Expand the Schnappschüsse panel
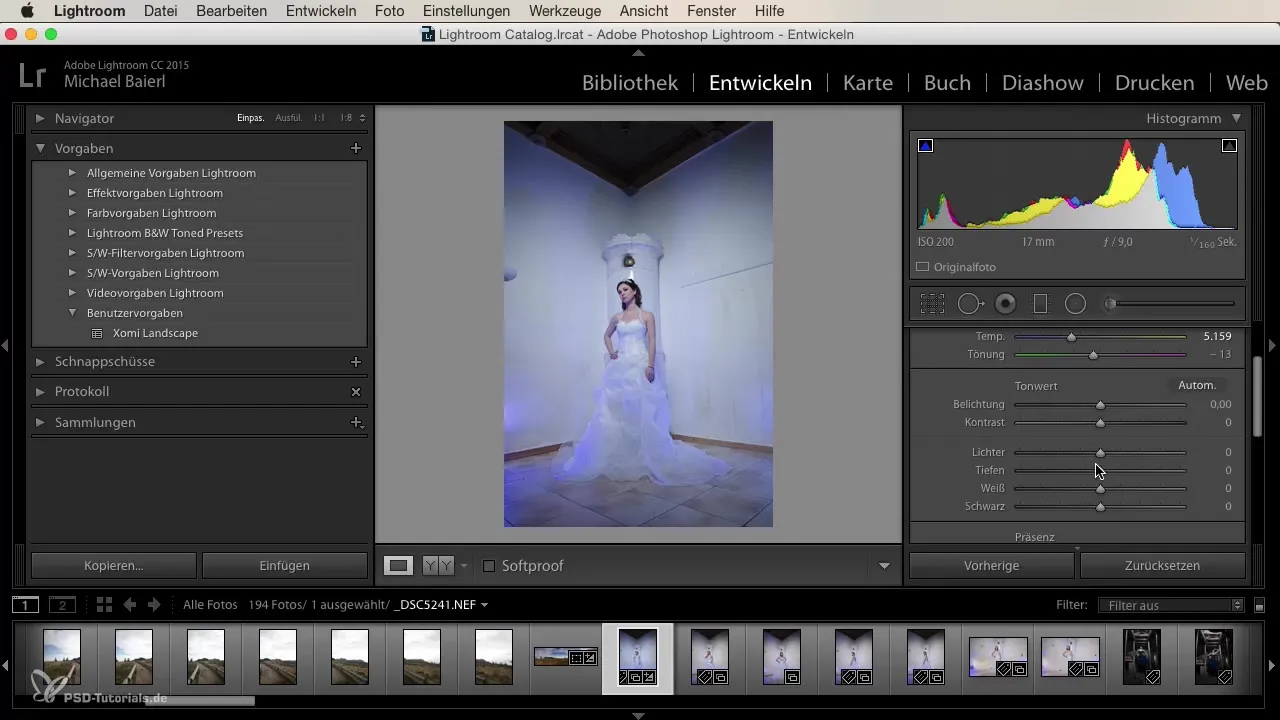1280x720 pixels. tap(41, 362)
